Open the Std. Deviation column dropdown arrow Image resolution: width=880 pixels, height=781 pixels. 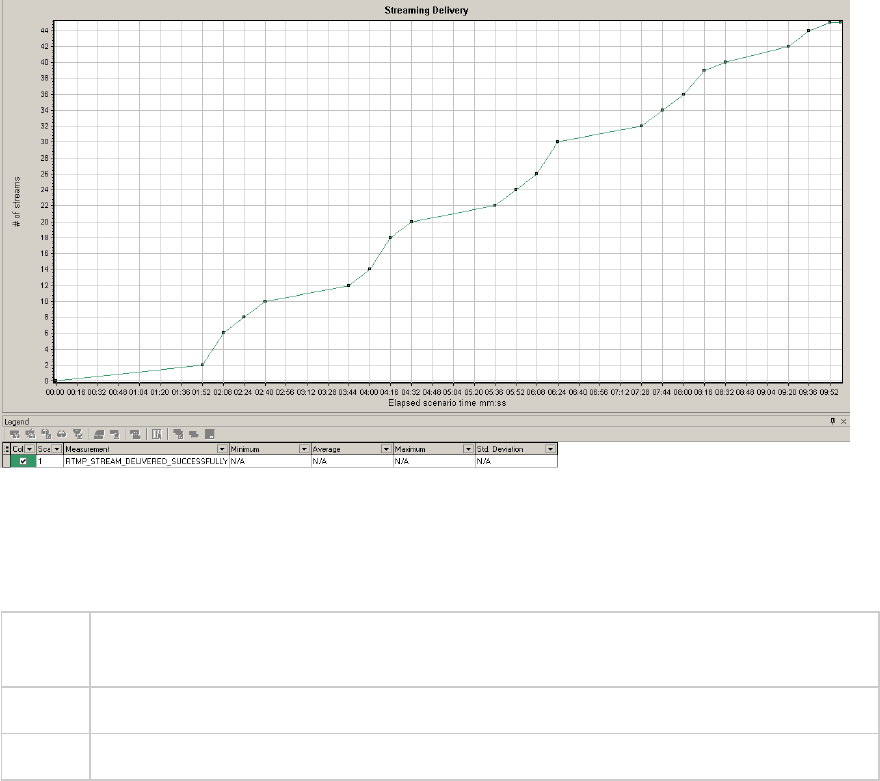click(x=550, y=449)
